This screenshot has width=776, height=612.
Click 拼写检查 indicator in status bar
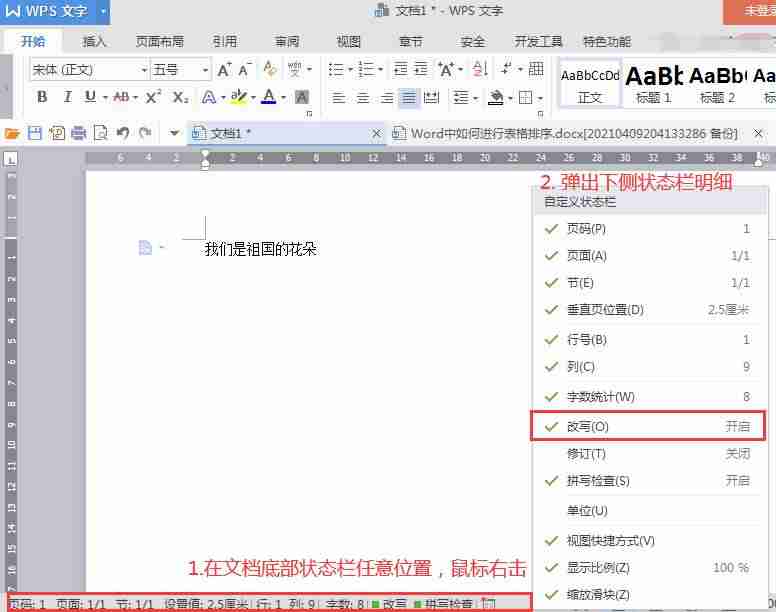pos(443,604)
